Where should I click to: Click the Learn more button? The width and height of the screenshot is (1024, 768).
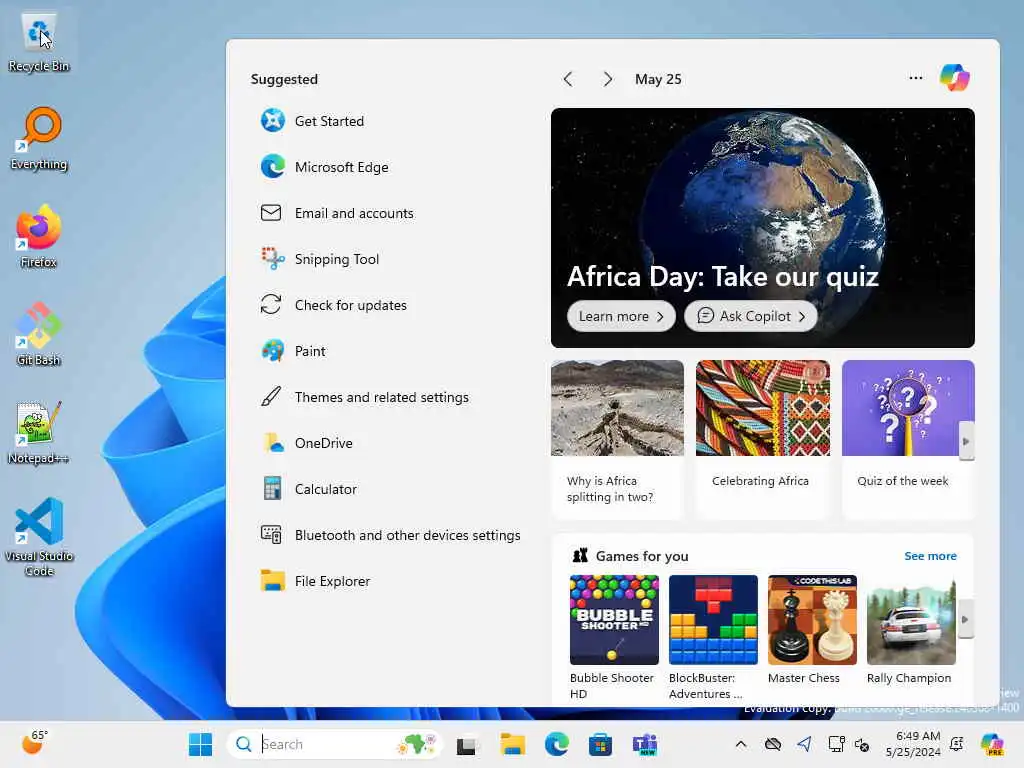621,316
